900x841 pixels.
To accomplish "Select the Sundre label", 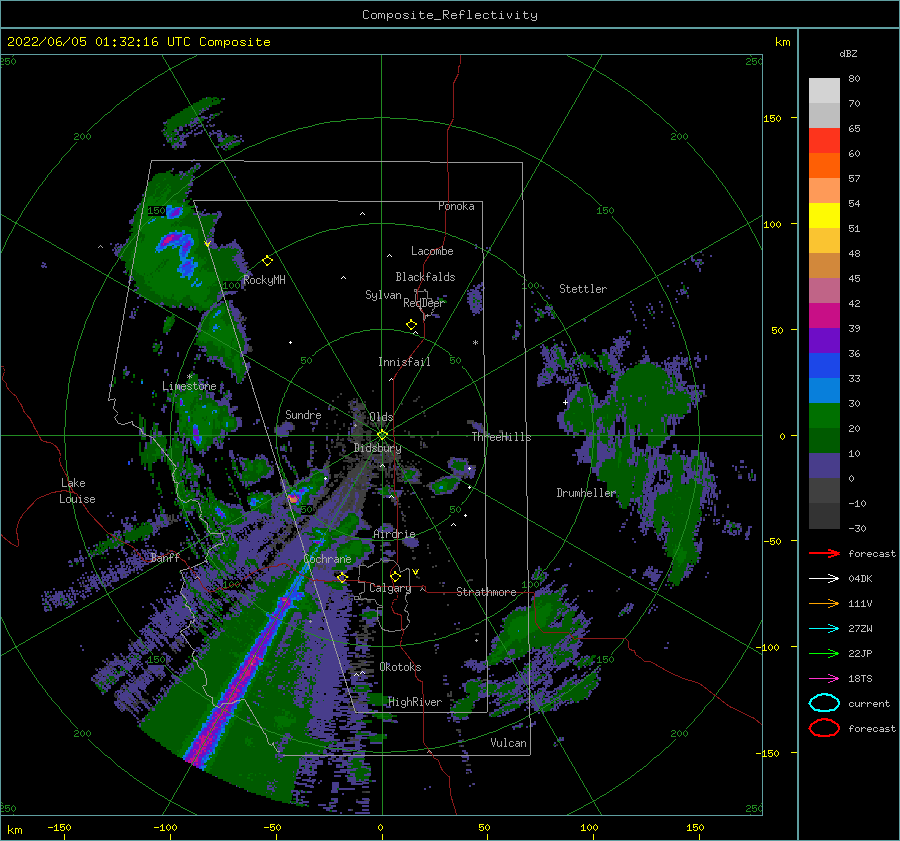I will 303,414.
